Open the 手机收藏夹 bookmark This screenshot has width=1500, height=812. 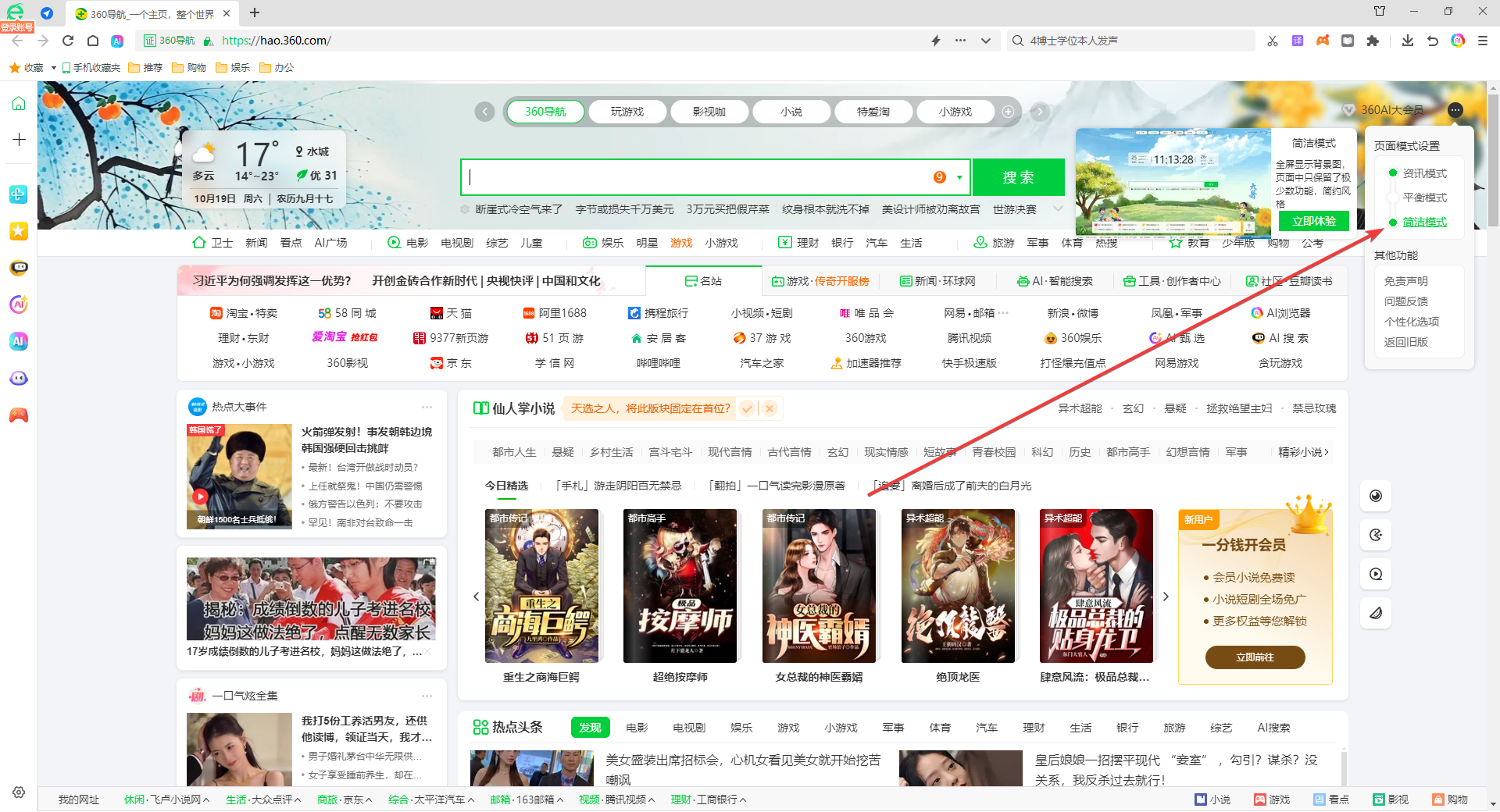91,68
